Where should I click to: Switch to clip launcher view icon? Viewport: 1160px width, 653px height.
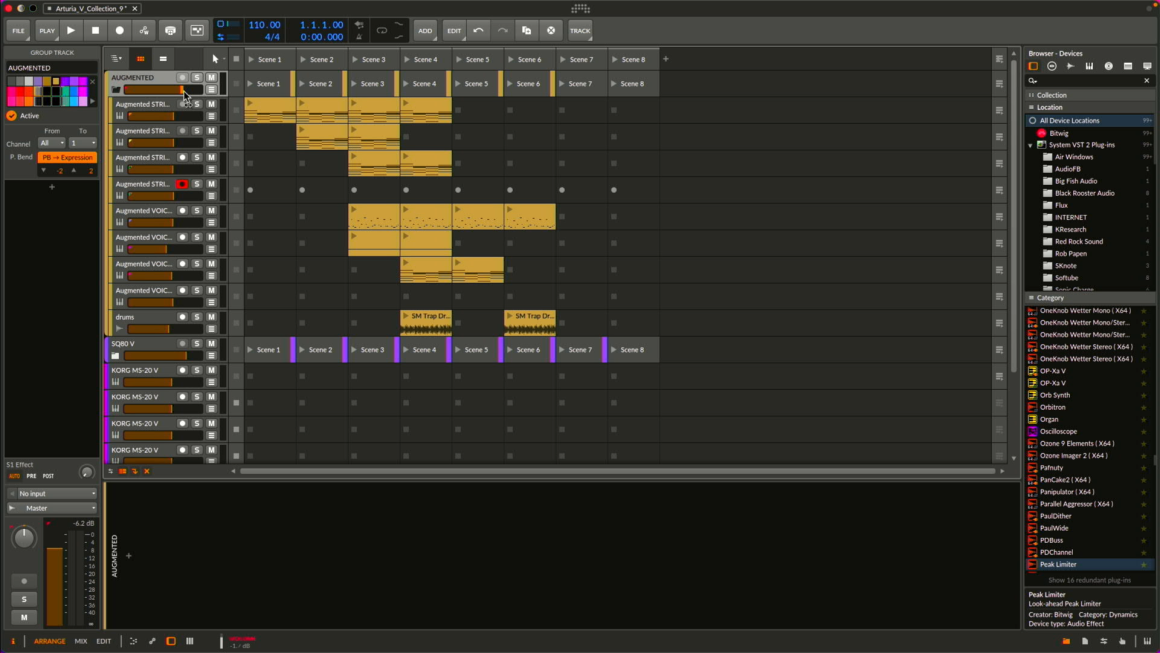140,59
